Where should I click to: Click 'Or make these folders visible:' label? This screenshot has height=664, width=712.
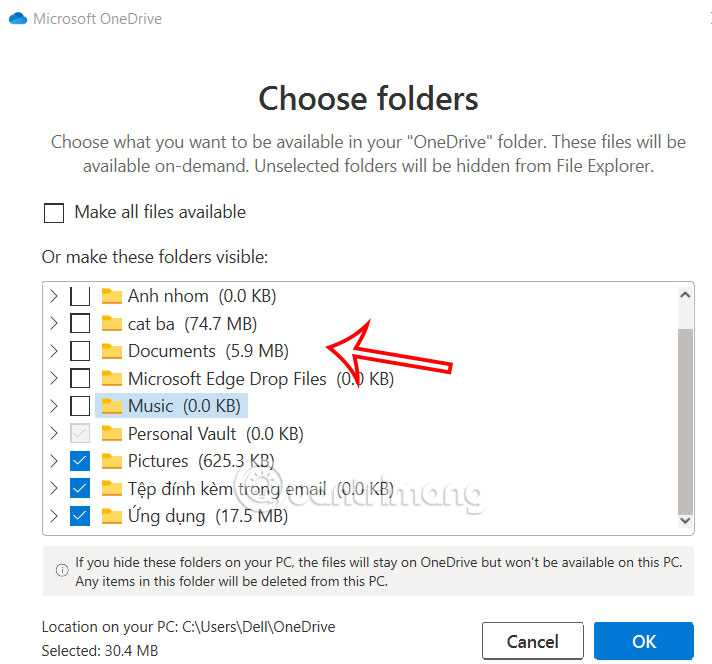[x=155, y=257]
